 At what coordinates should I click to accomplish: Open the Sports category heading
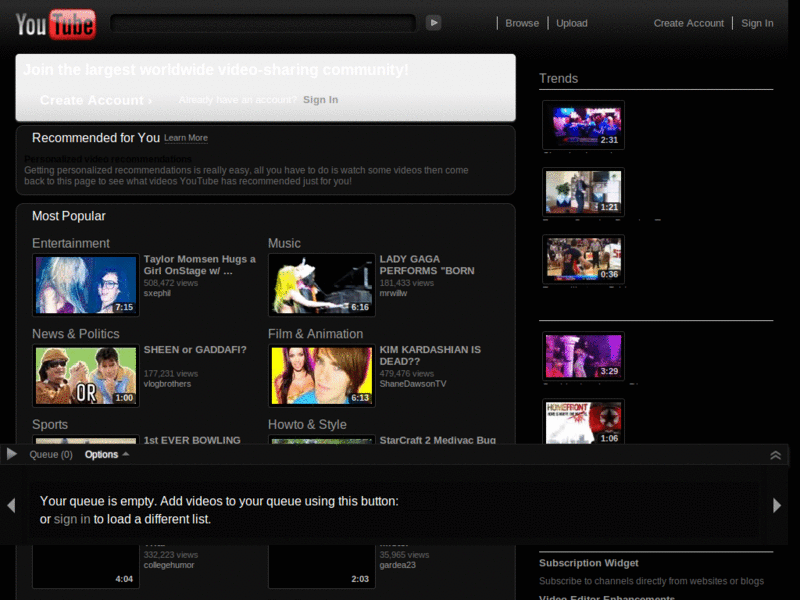[50, 424]
